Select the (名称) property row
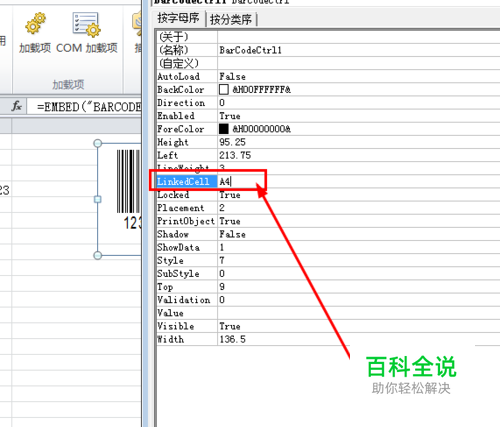Screen dimensions: 500x427 click(x=328, y=50)
